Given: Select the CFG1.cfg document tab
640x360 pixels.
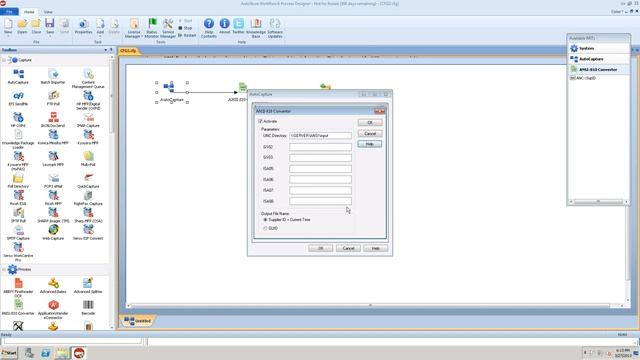Looking at the screenshot, I should pyautogui.click(x=129, y=51).
